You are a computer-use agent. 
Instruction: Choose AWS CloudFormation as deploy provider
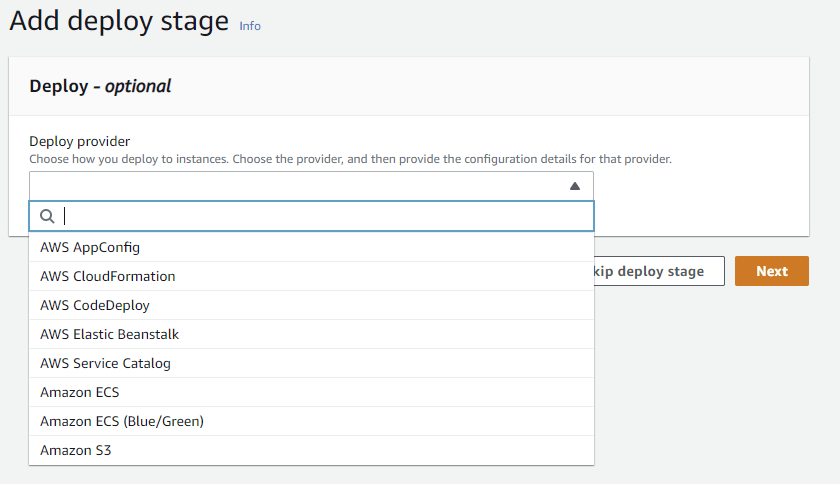pyautogui.click(x=108, y=276)
